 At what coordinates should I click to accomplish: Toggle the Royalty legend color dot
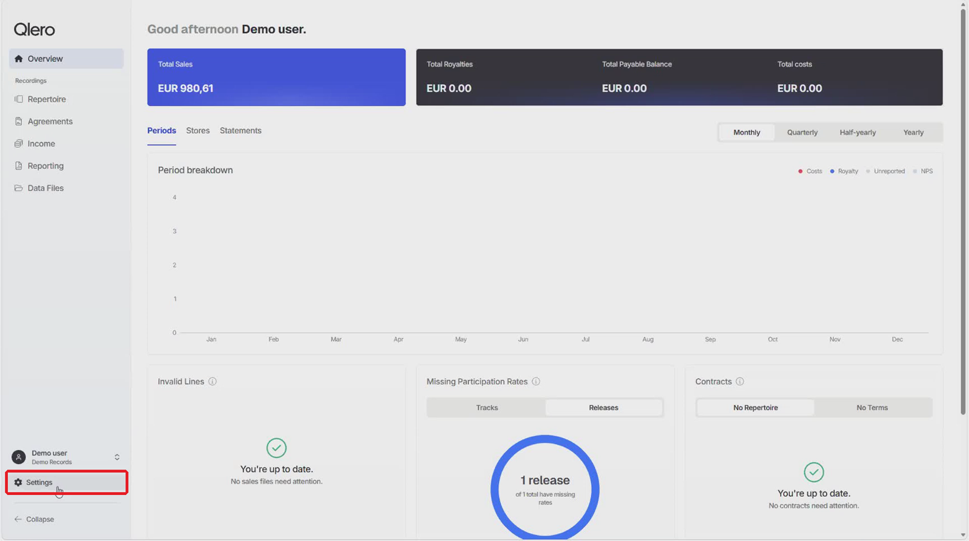832,171
